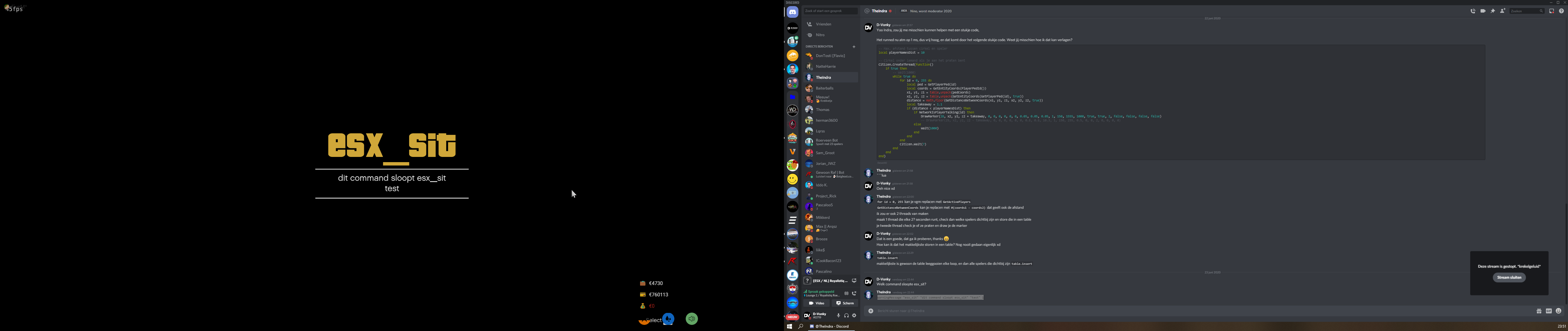Click the Stream sluiten button
1568x331 pixels.
(x=1509, y=277)
